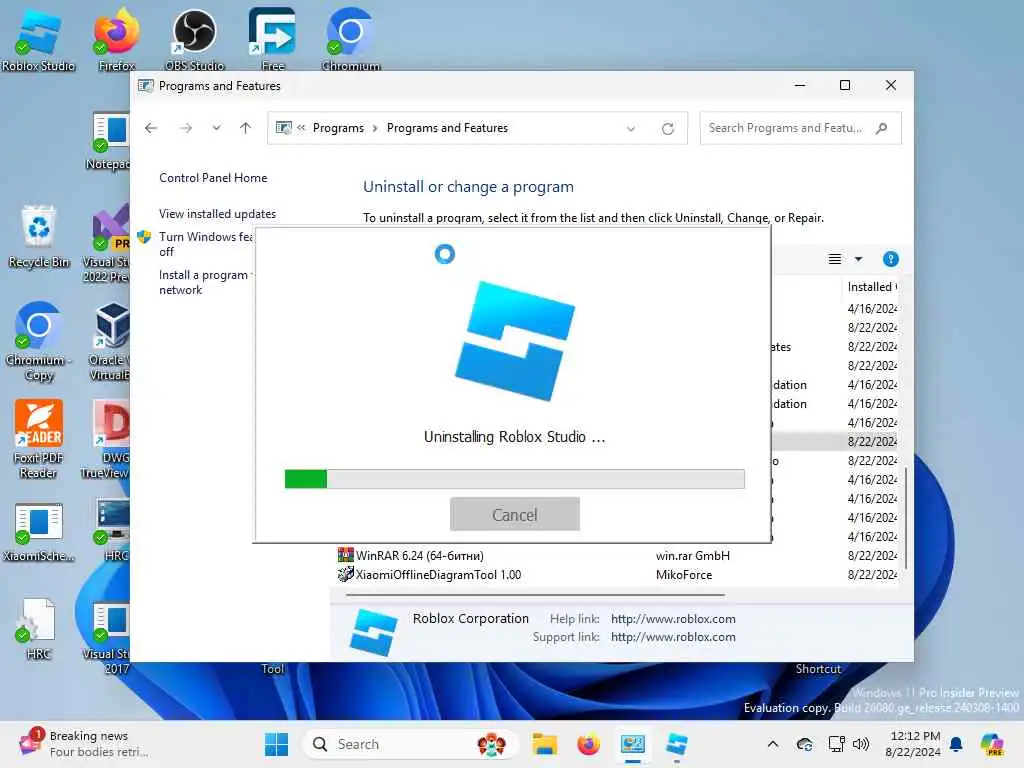The image size is (1024, 768).
Task: Open Roblox Studio taskbar icon
Action: [x=677, y=744]
